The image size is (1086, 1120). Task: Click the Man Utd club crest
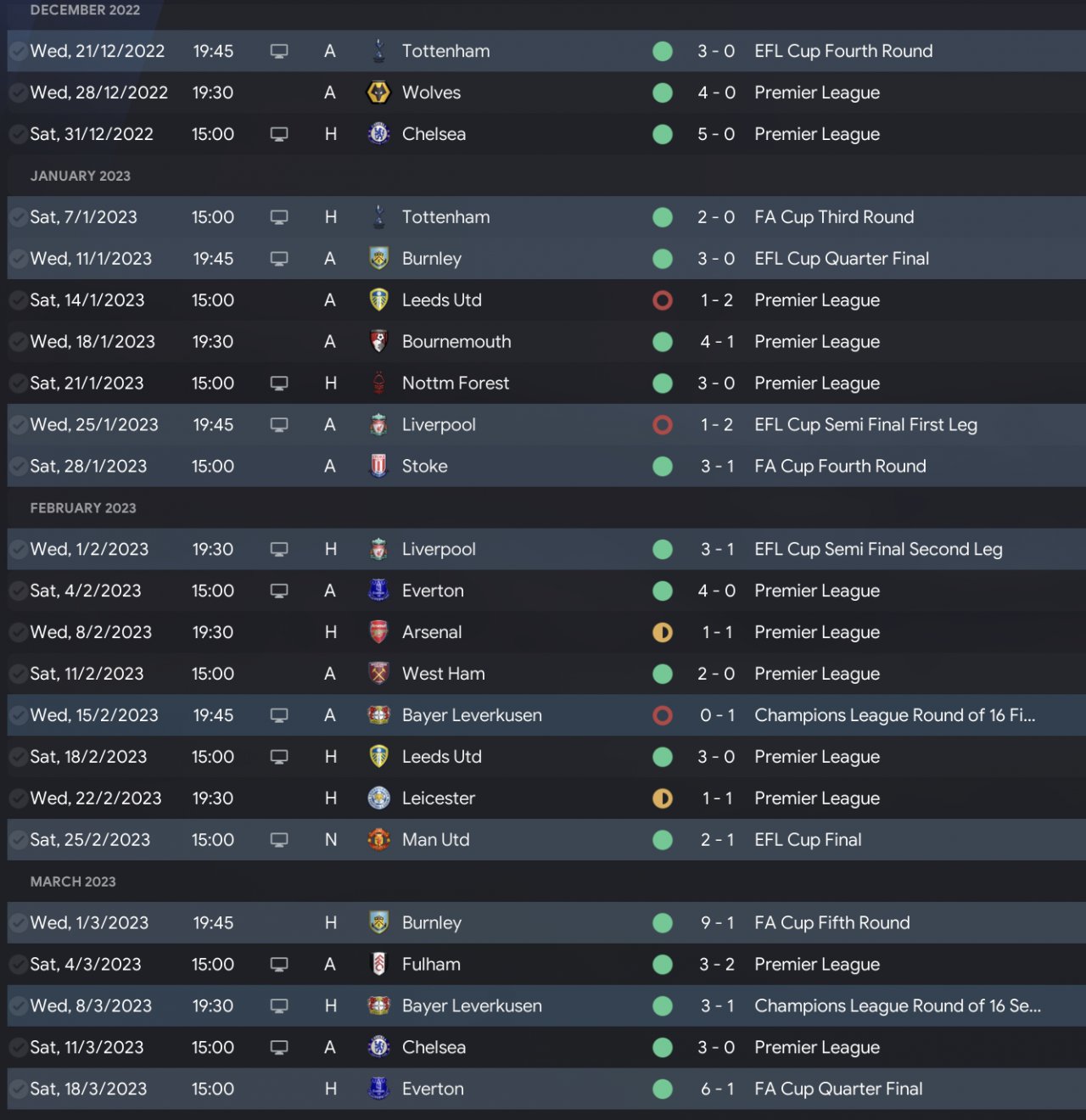tap(378, 840)
